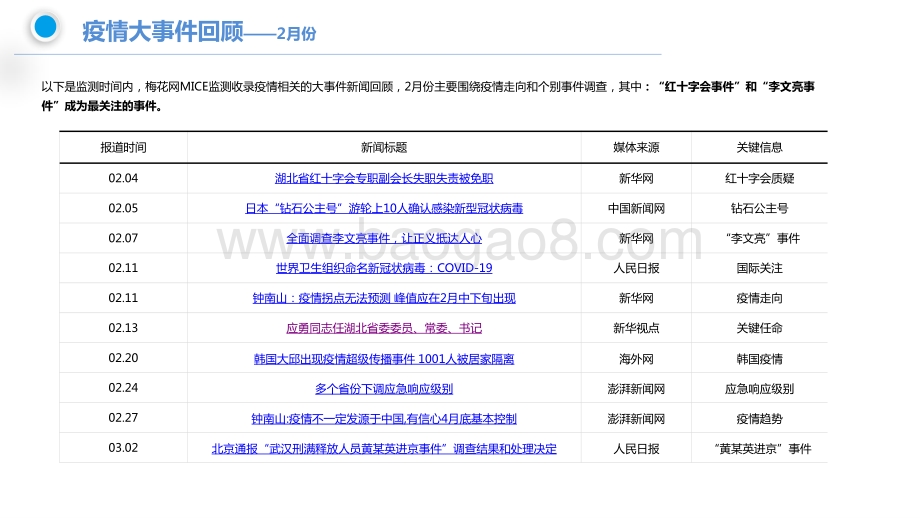Image resolution: width=920 pixels, height=518 pixels.
Task: Select date cell 02.24
Action: point(123,387)
